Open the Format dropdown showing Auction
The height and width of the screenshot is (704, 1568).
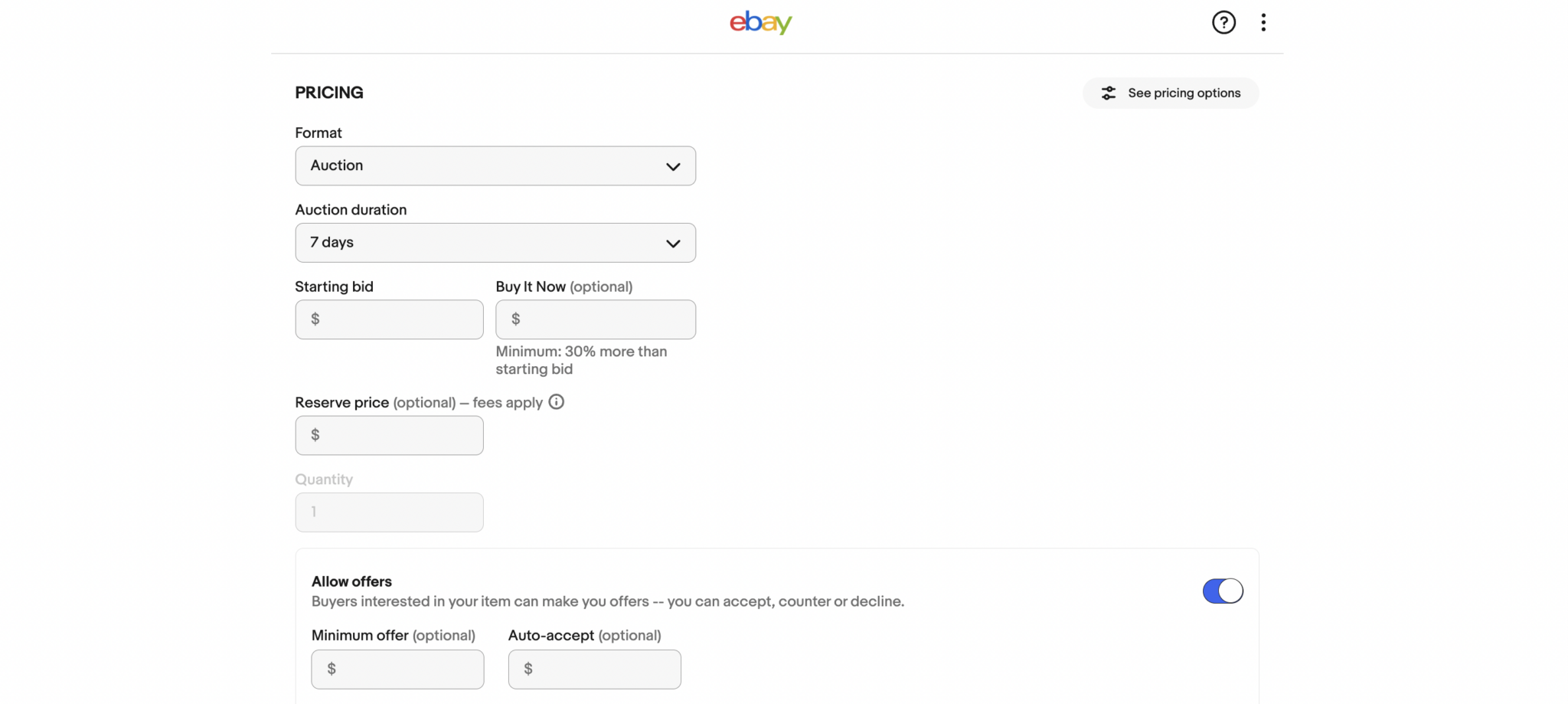(495, 165)
